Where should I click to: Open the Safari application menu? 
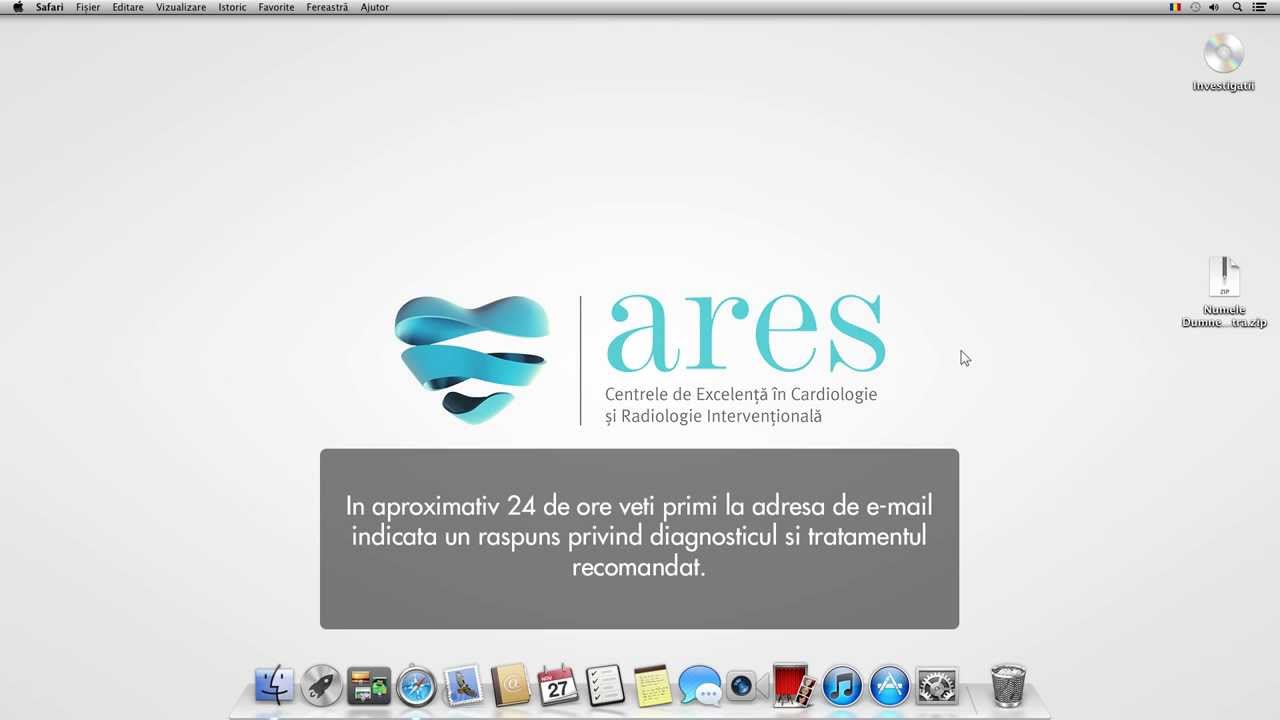(50, 7)
